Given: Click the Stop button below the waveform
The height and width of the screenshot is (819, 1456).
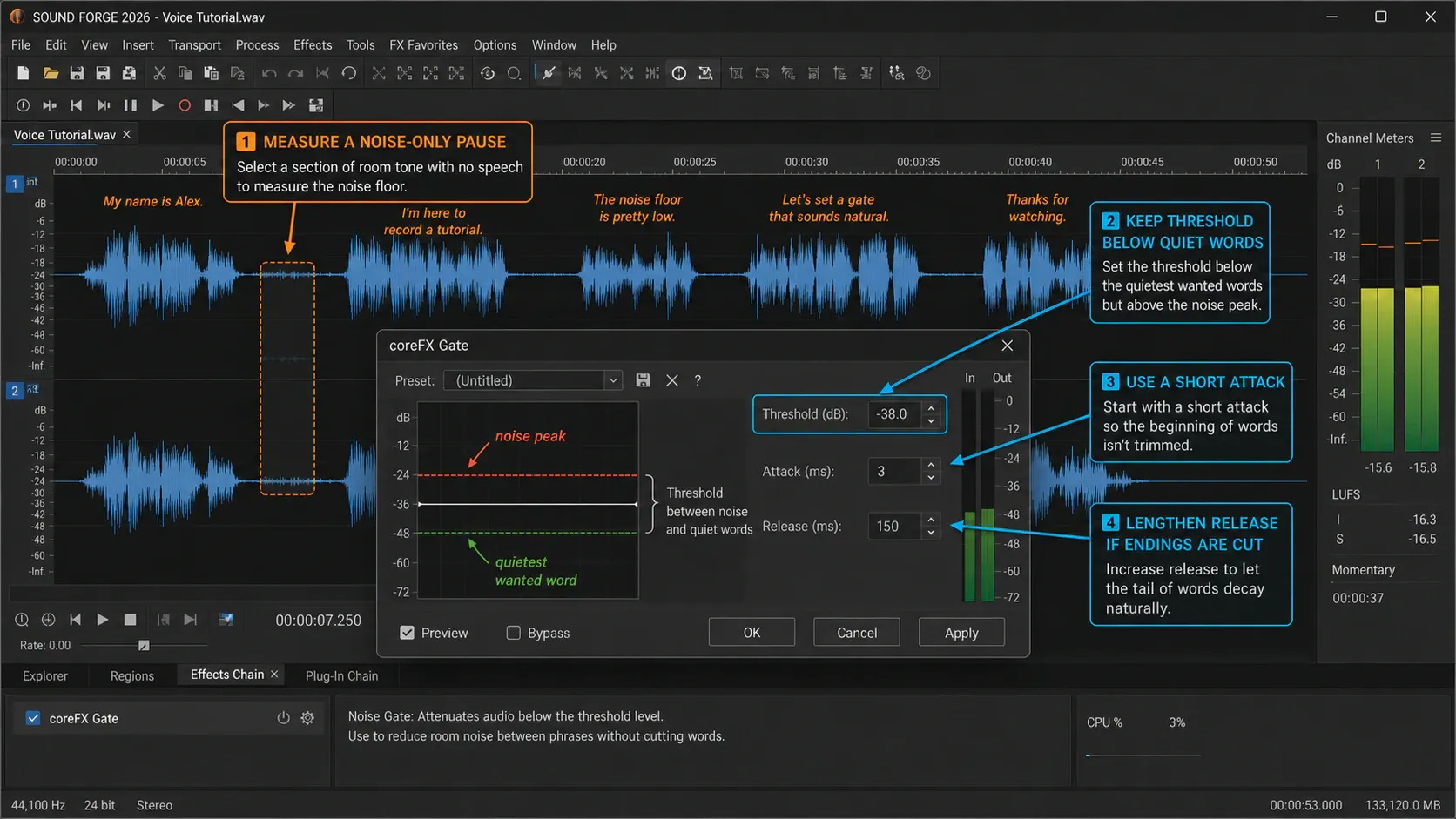Looking at the screenshot, I should click(x=130, y=620).
